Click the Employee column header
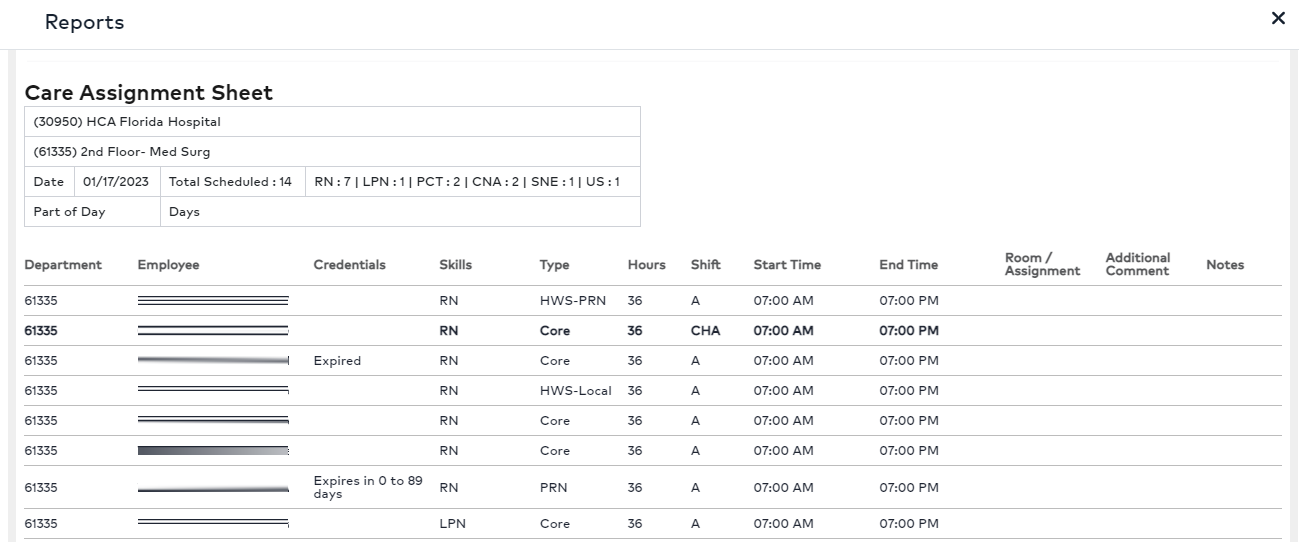 tap(168, 265)
